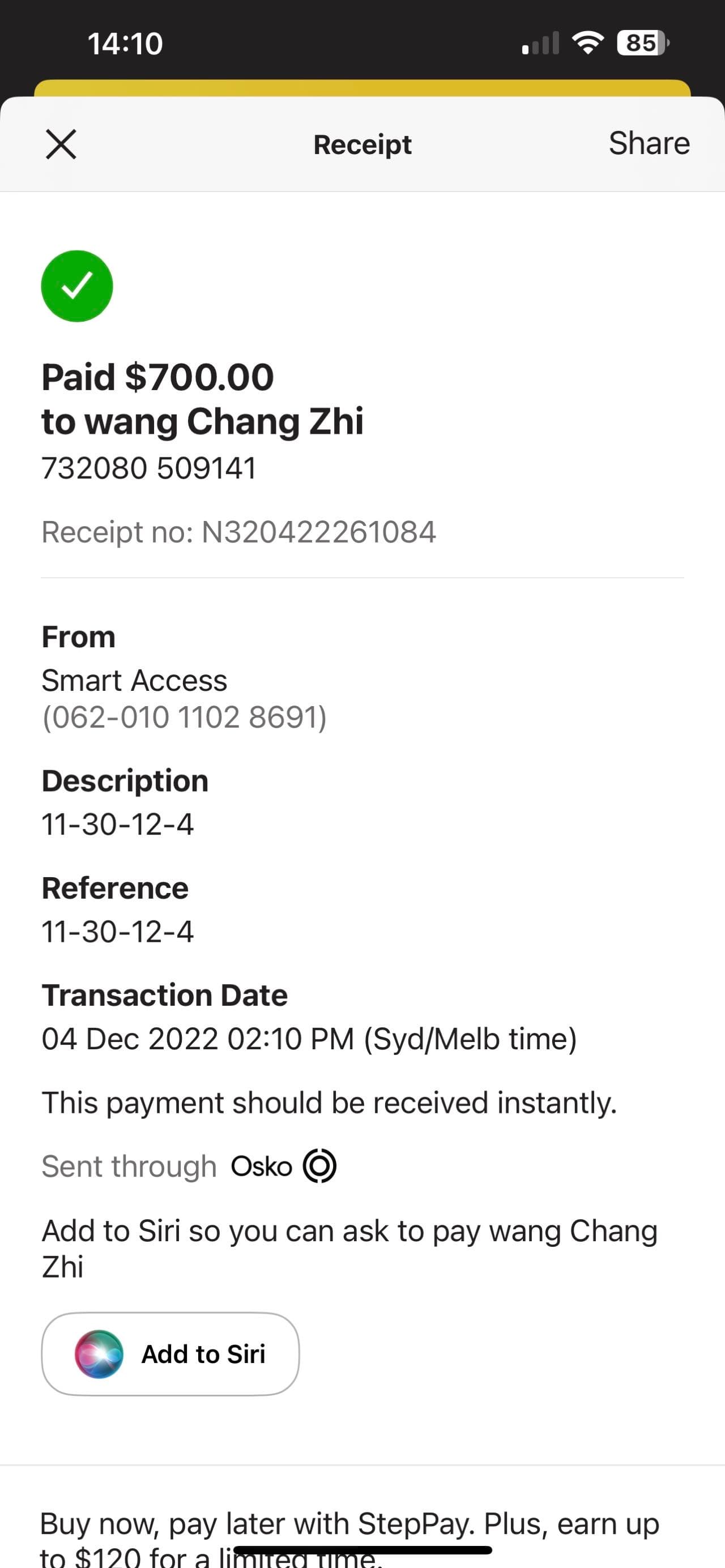Image resolution: width=725 pixels, height=1568 pixels.
Task: Tap the Osko circular logo icon
Action: (319, 1165)
